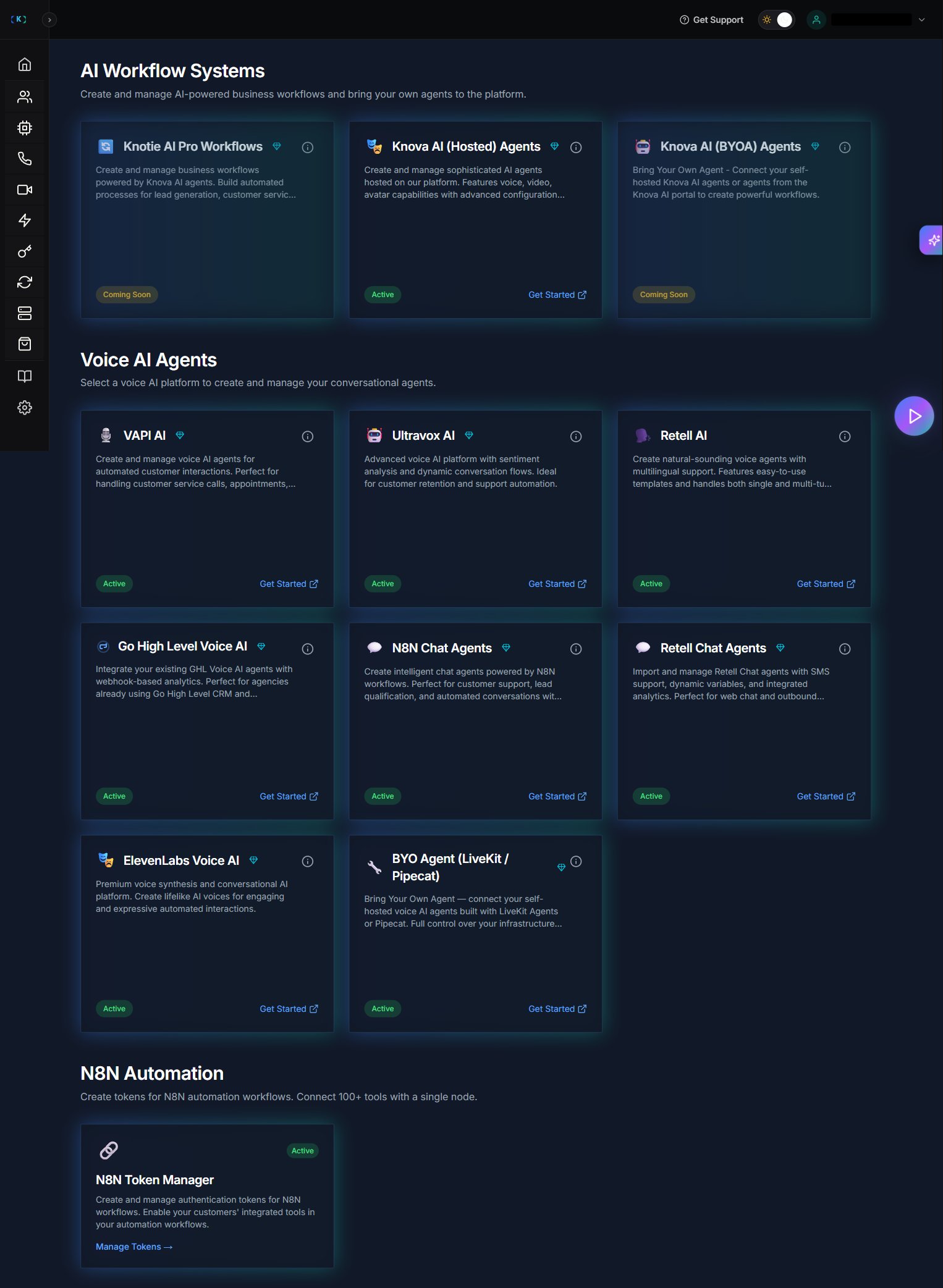Viewport: 943px width, 1288px height.
Task: Toggle the light/dark theme switch
Action: (776, 20)
